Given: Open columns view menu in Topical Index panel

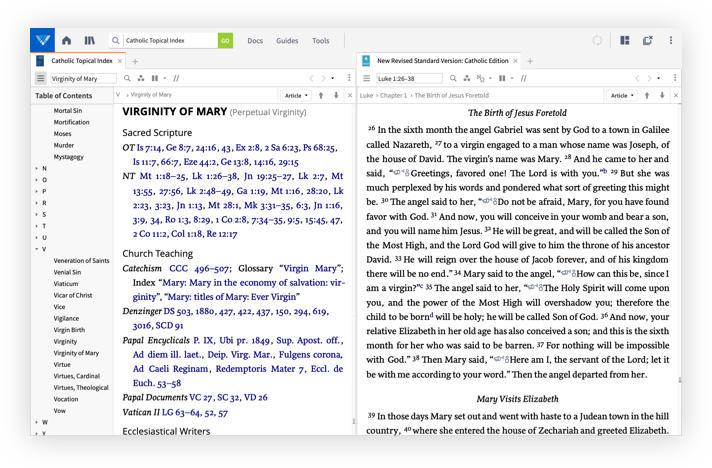Looking at the screenshot, I should point(158,78).
